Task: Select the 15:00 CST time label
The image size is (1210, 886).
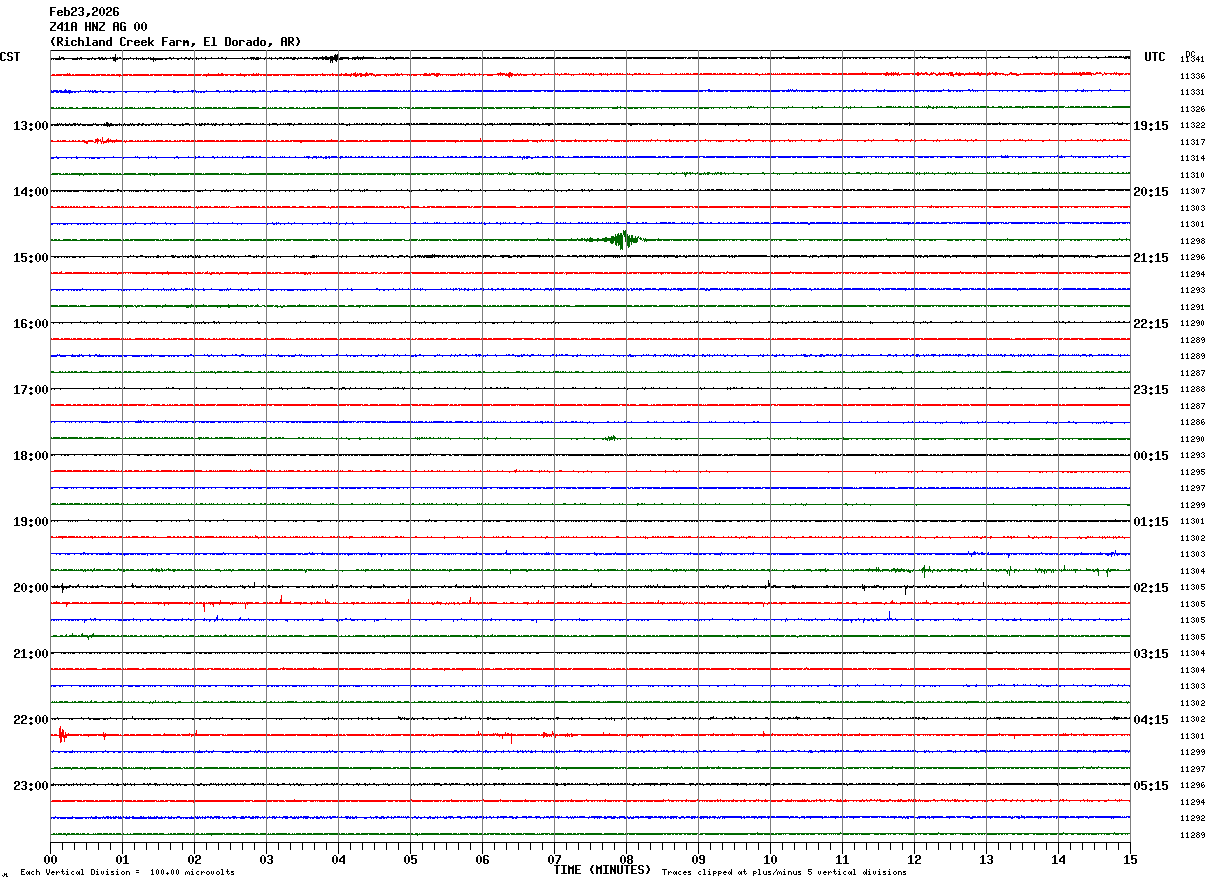Action: point(30,258)
